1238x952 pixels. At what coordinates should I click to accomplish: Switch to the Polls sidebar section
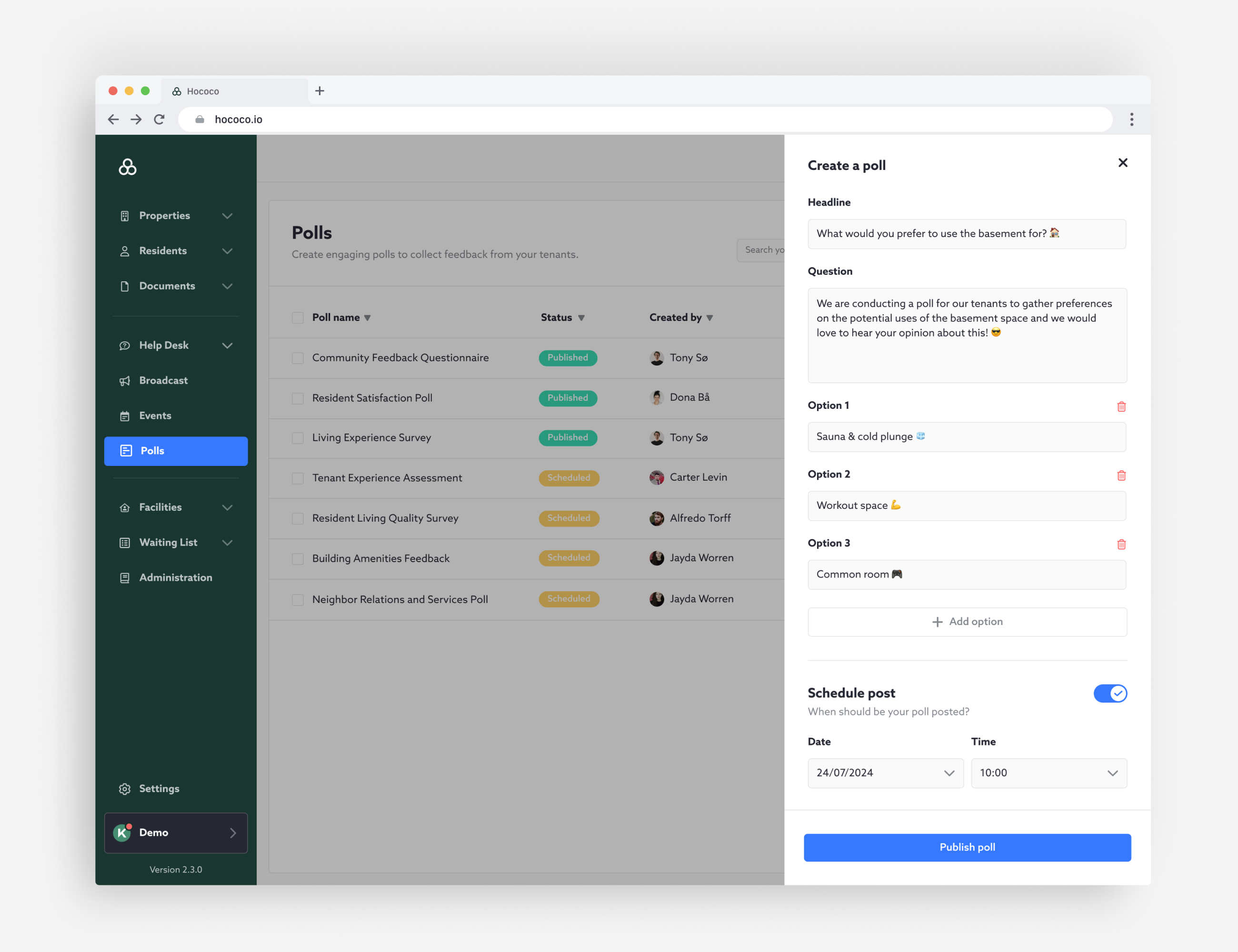click(x=152, y=451)
